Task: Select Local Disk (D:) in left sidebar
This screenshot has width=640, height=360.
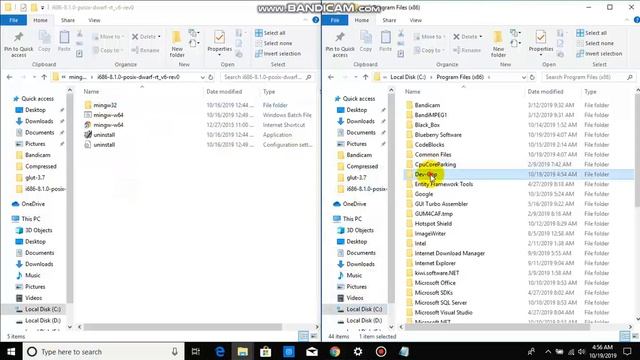Action: click(x=42, y=320)
